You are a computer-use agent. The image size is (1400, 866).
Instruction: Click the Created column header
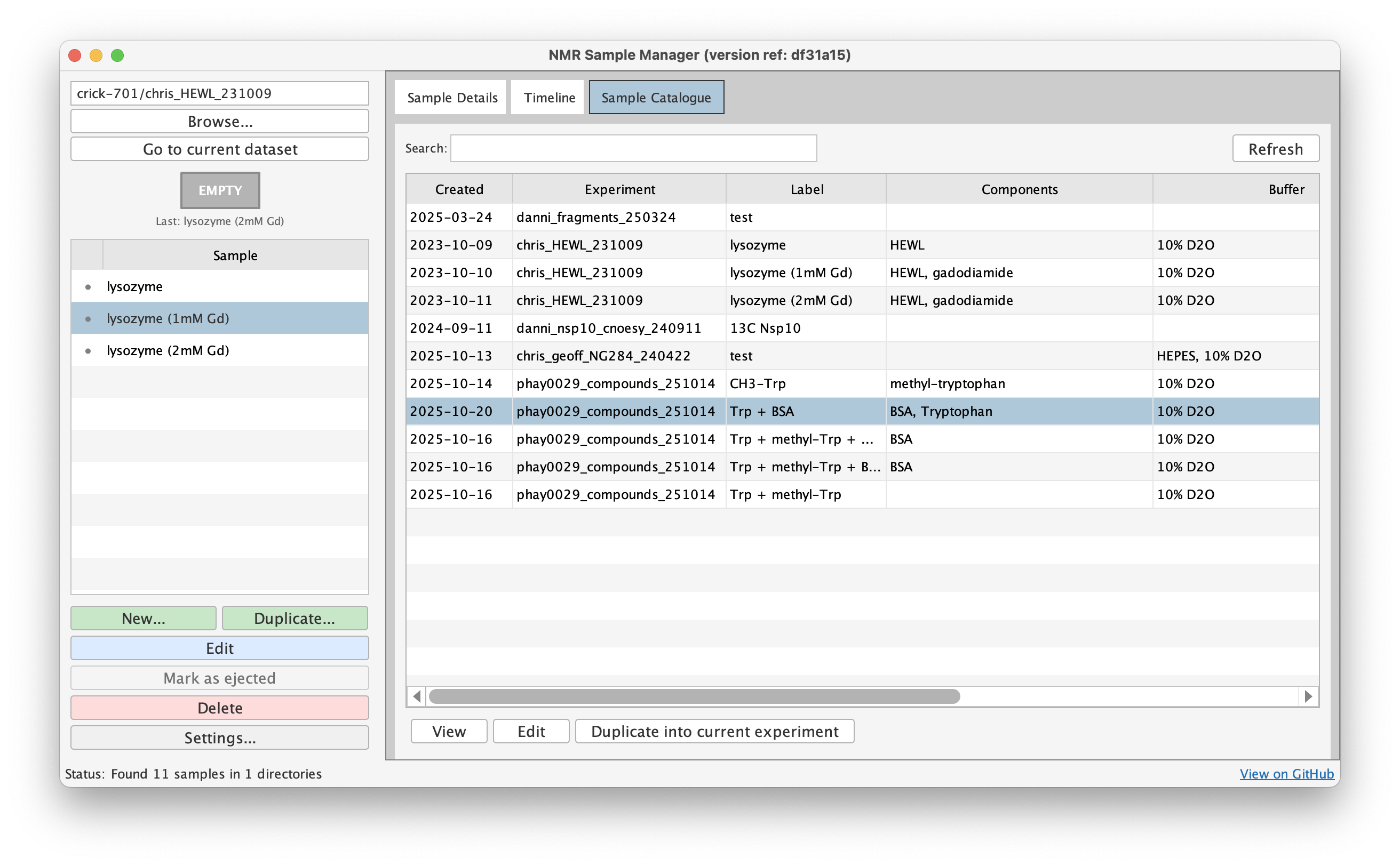tap(458, 189)
